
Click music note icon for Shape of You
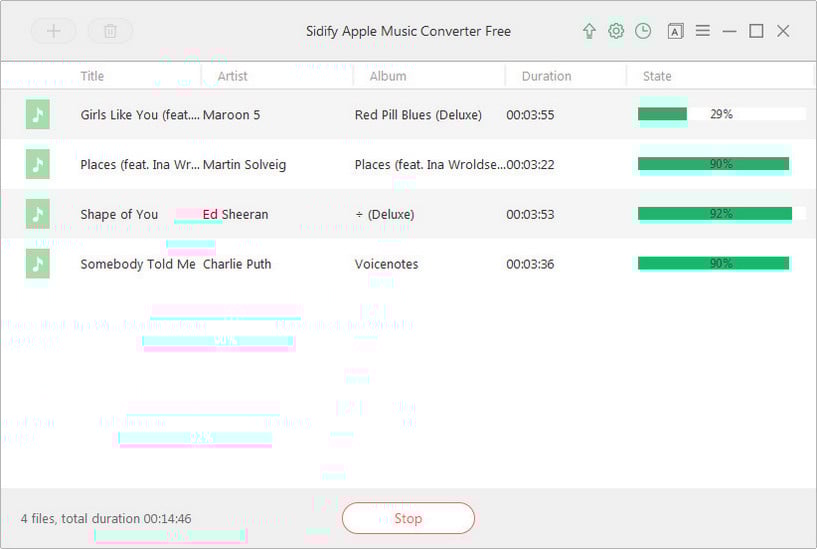coord(38,214)
